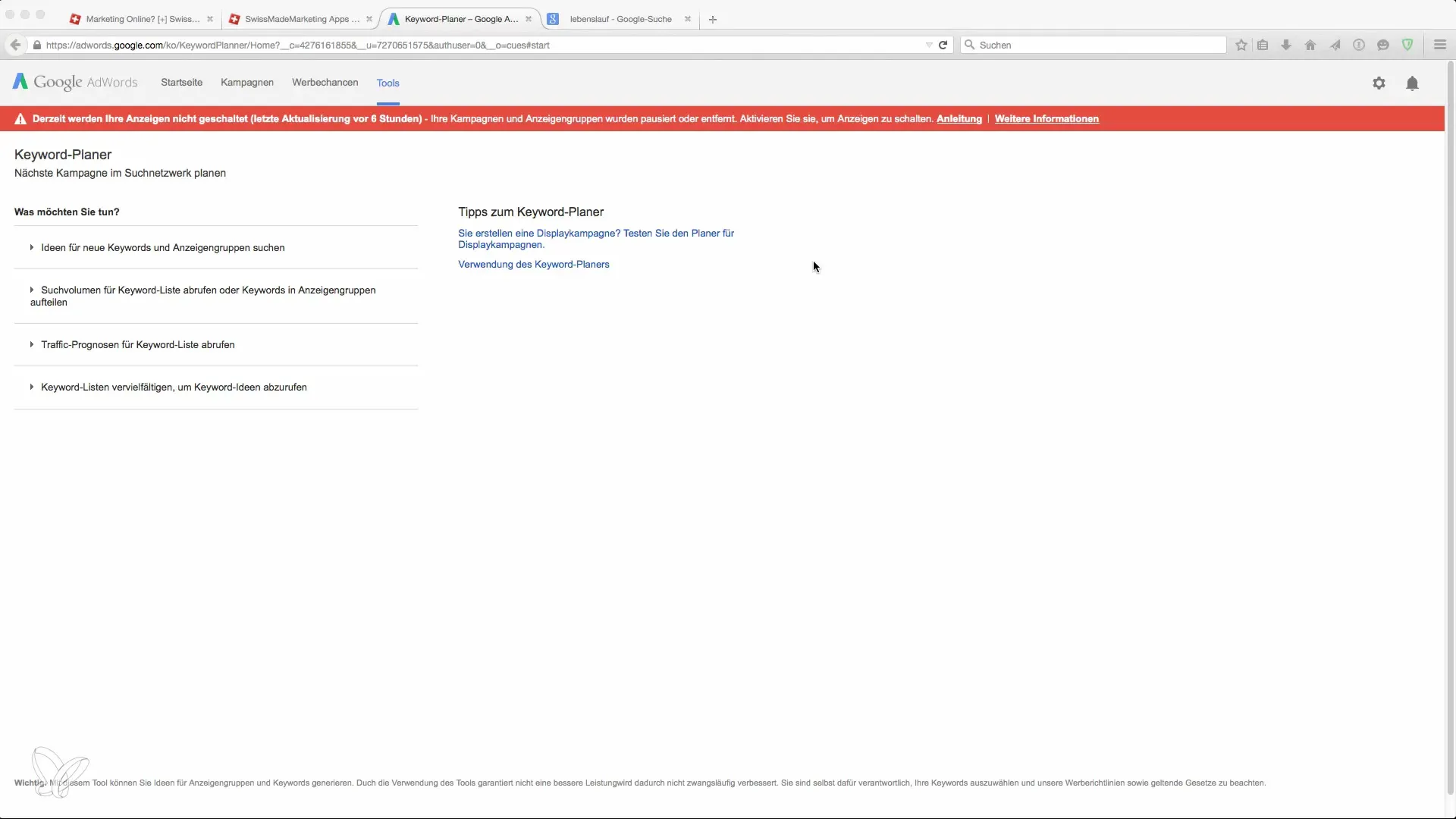Open the Firefox hamburger menu
The image size is (1456, 819).
tap(1440, 45)
